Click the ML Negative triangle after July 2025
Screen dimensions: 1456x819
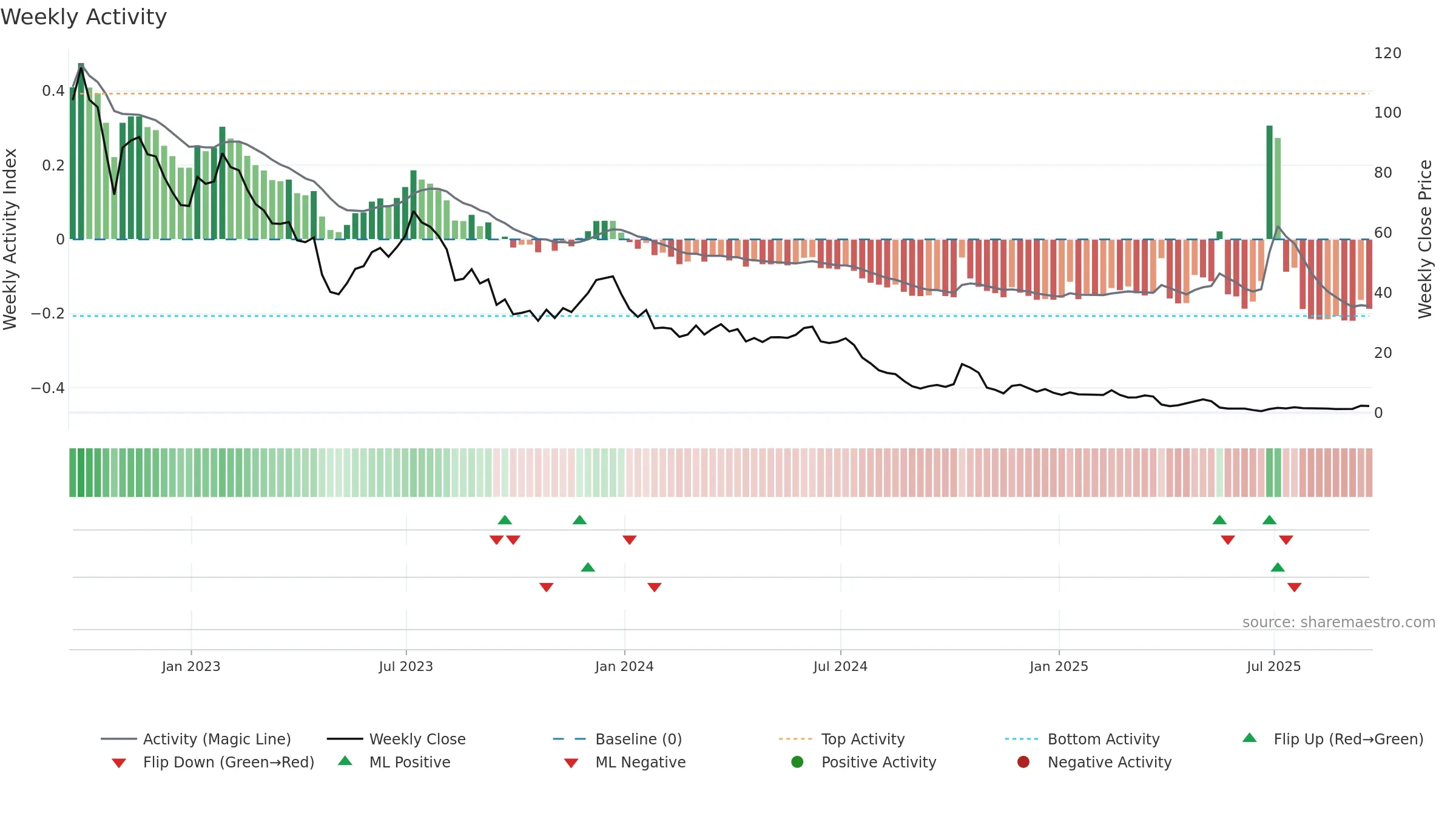(1294, 587)
